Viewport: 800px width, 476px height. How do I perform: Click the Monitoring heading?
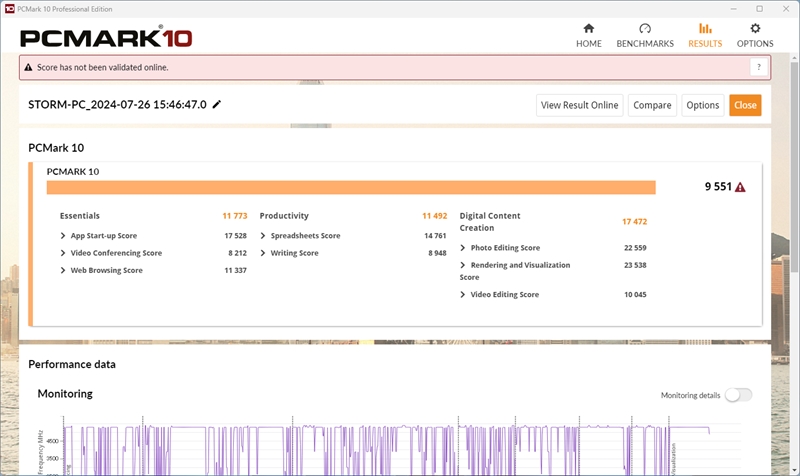(65, 394)
